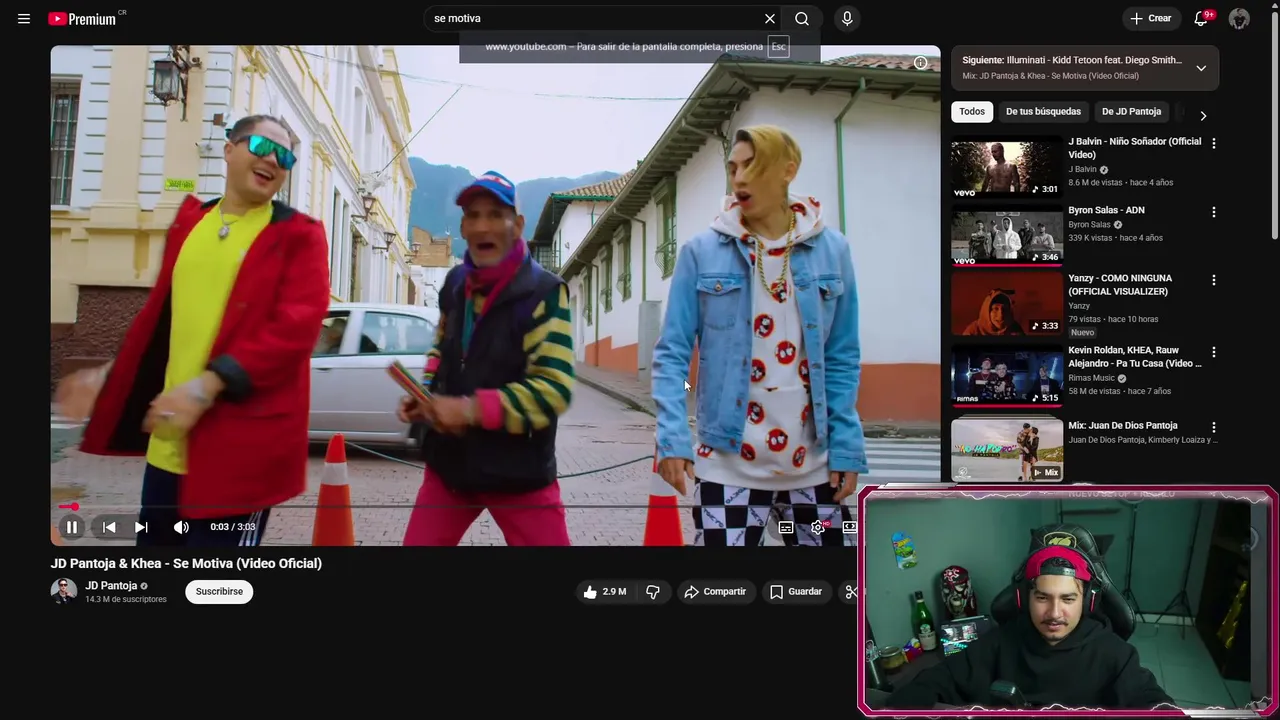Create clip with scissors icon
1280x720 pixels.
coord(850,592)
